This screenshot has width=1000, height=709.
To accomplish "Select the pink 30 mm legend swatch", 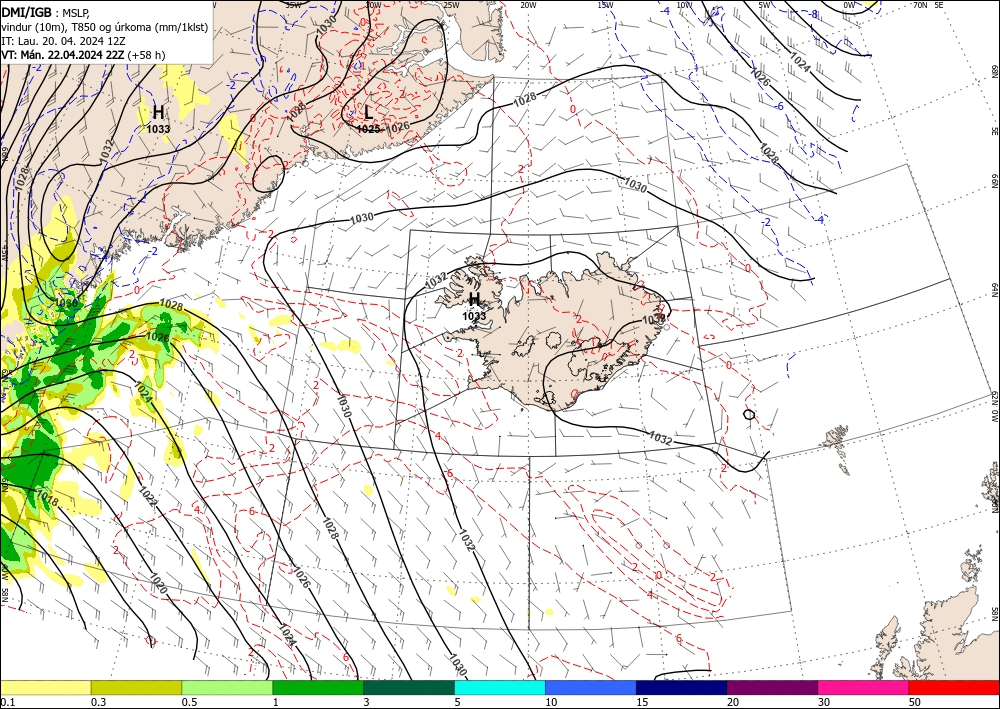I will tap(864, 687).
